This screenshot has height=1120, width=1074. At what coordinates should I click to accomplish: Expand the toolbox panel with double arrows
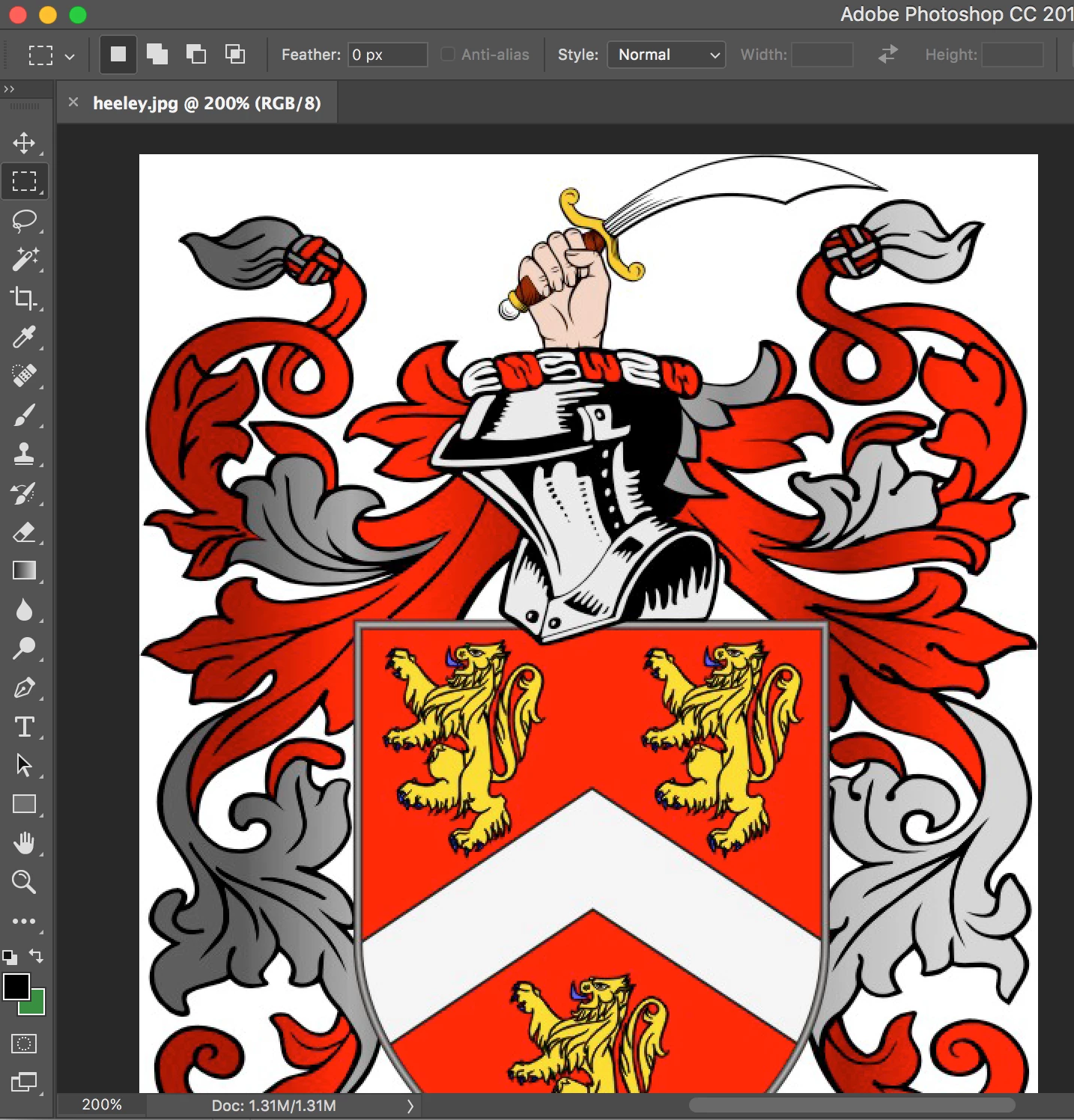pos(8,89)
